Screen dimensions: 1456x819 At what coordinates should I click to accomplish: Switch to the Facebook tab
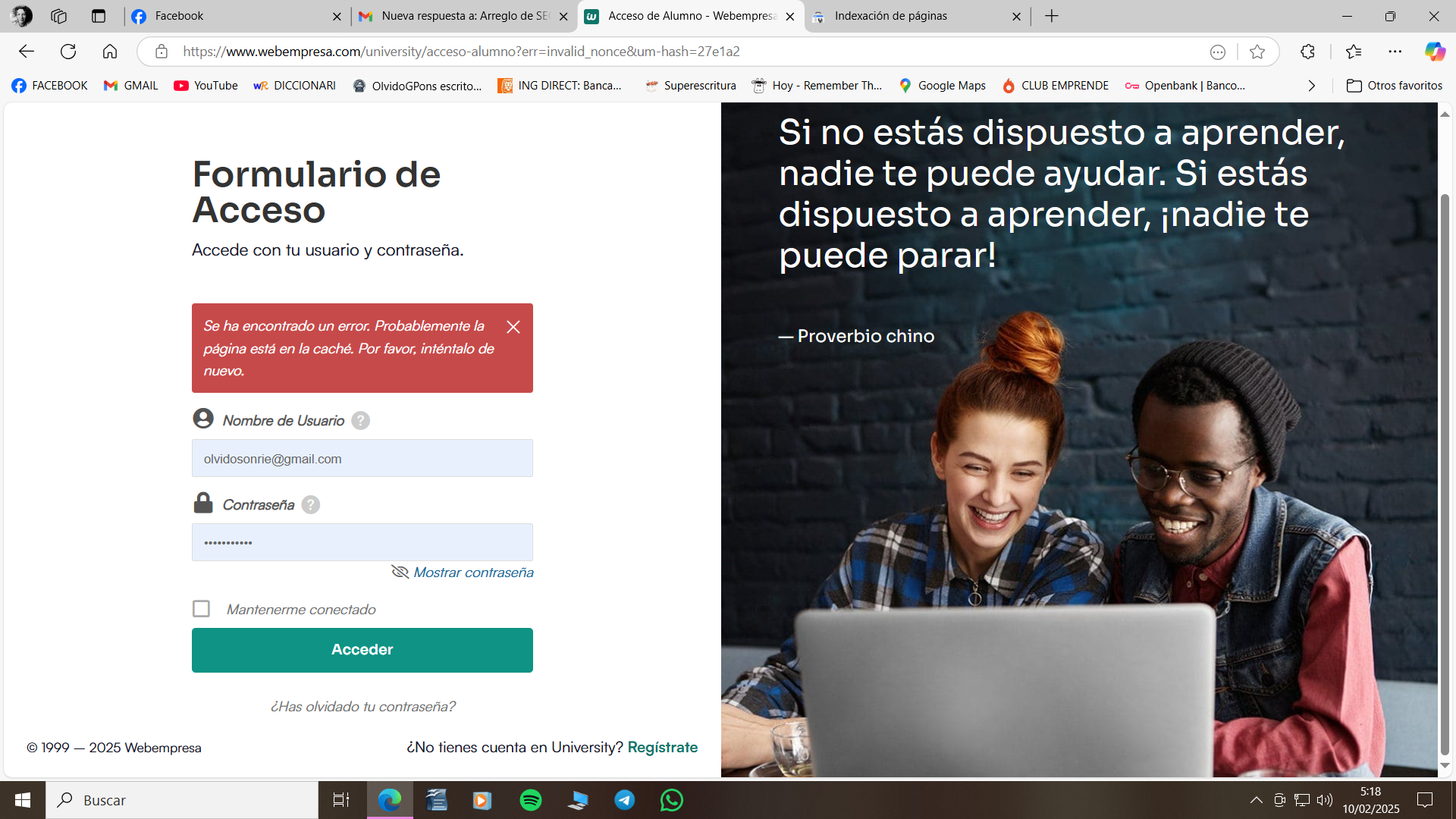[x=237, y=16]
